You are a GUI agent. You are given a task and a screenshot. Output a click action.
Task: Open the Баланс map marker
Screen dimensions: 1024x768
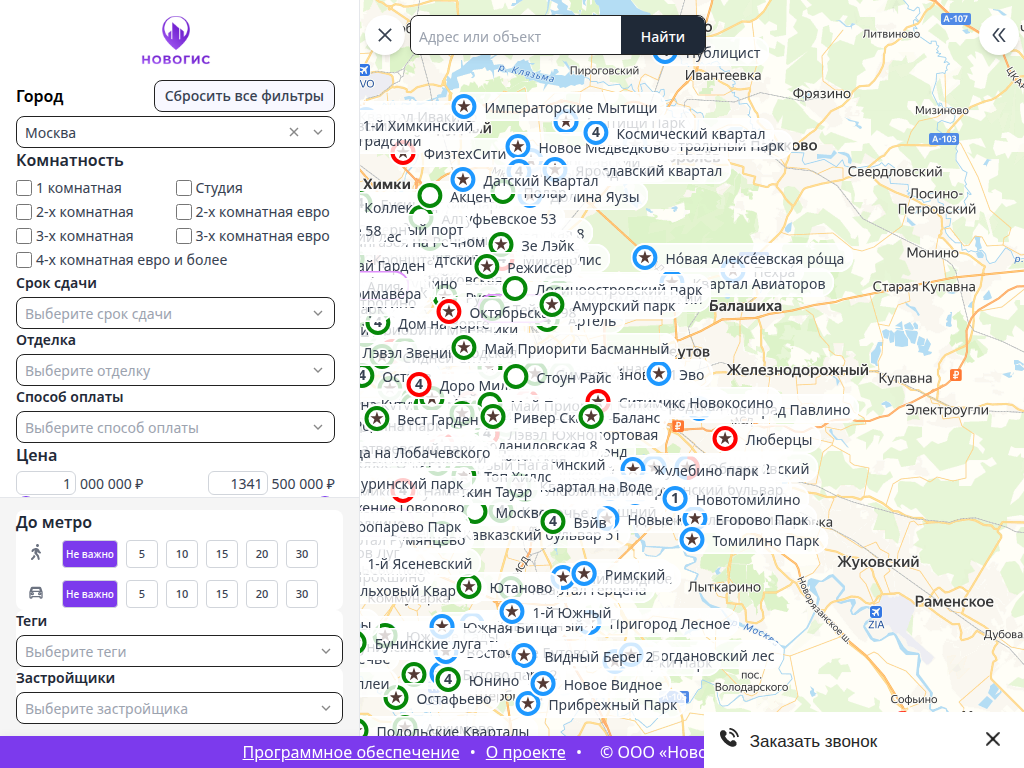[x=591, y=416]
